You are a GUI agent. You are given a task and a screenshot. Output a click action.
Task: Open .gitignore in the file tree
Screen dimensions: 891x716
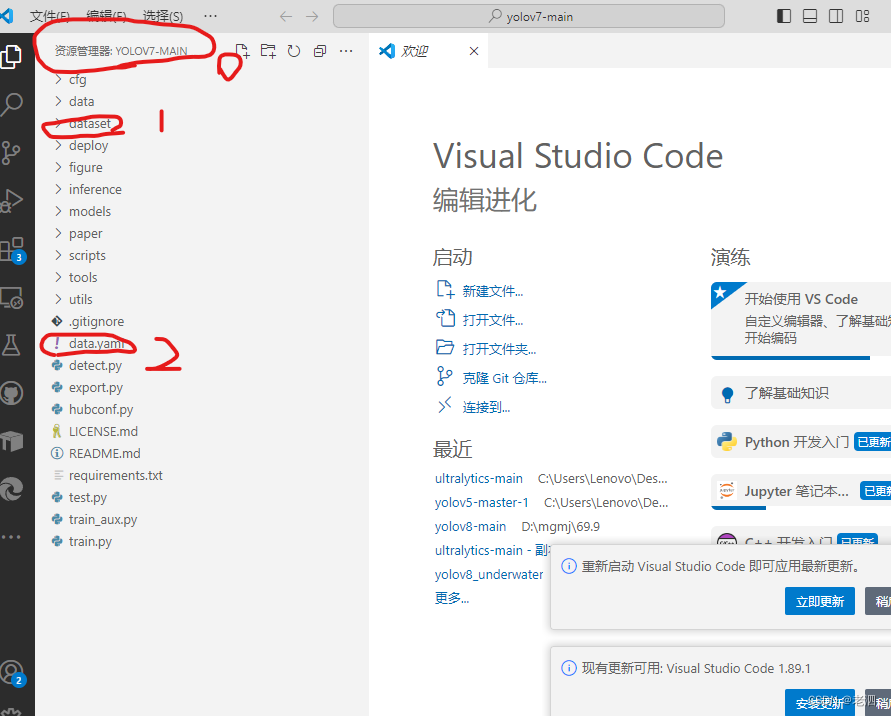[x=202, y=321]
